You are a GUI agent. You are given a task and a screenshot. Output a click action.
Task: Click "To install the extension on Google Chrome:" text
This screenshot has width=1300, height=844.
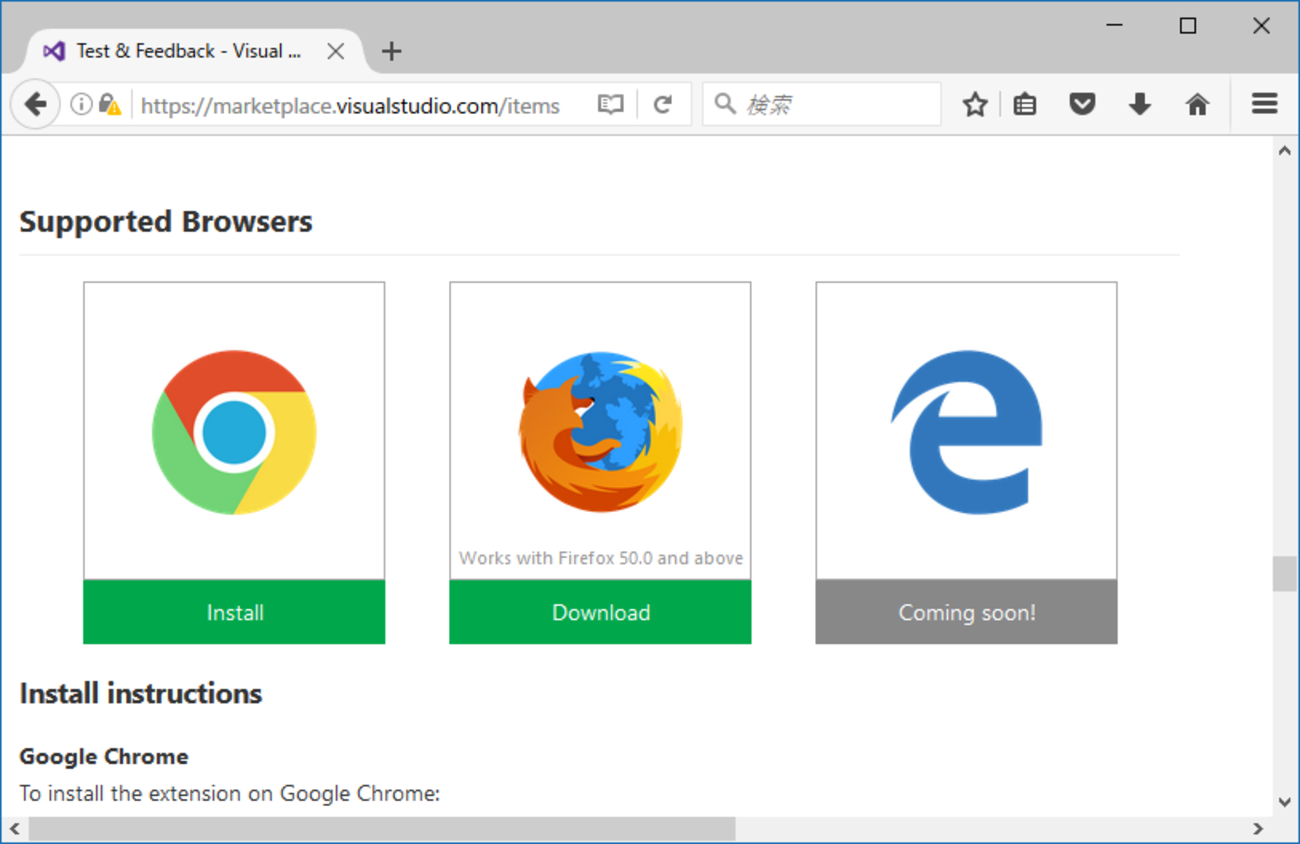pyautogui.click(x=230, y=794)
